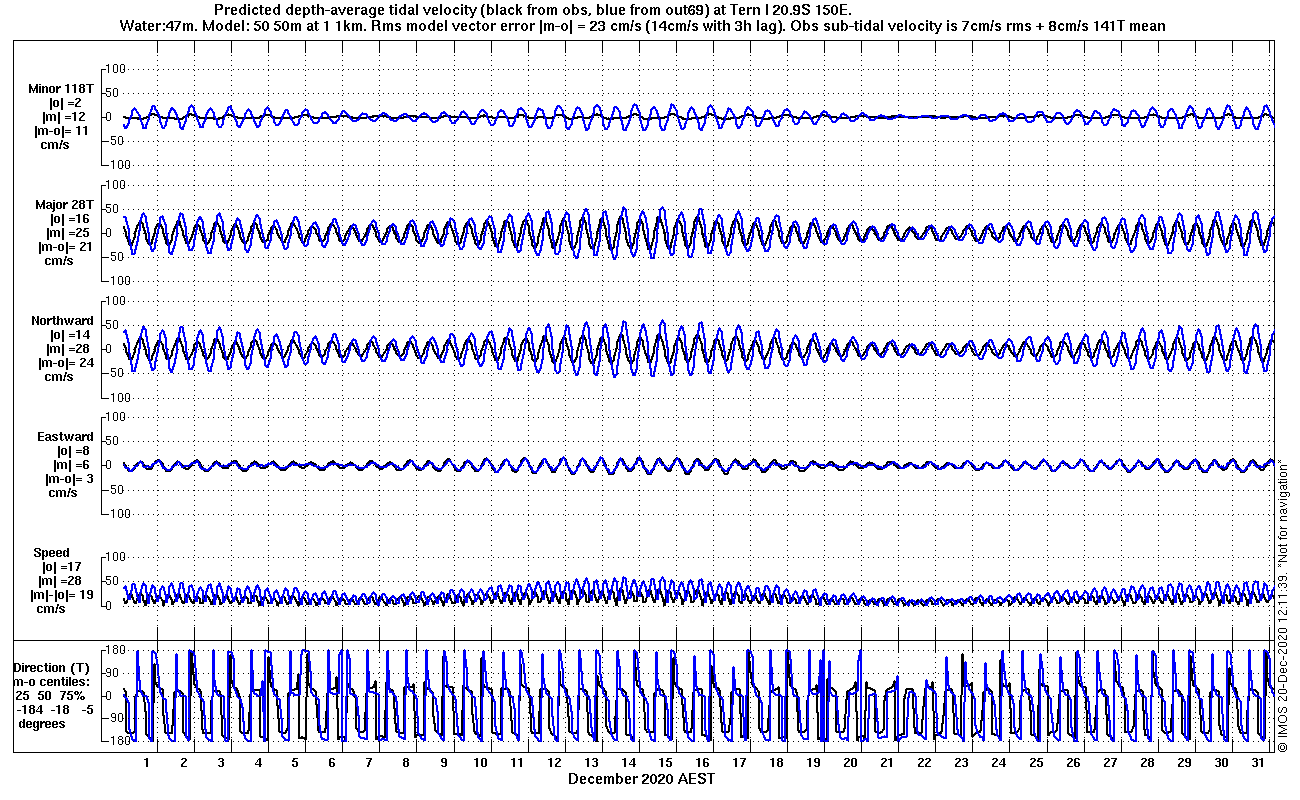
Task: Click the "100" top tick of Speed panel
Action: click(114, 556)
